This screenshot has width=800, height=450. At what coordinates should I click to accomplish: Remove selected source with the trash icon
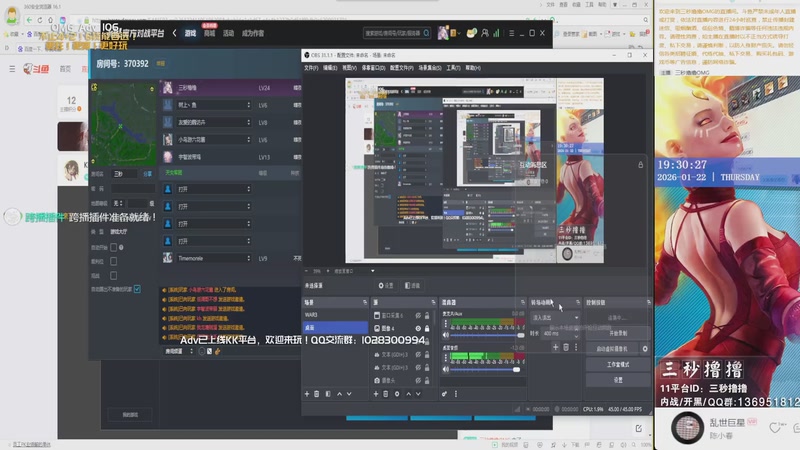(386, 394)
